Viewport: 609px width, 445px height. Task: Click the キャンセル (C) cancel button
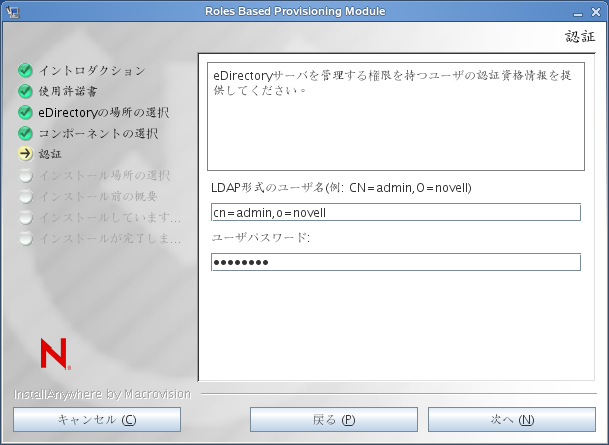coord(97,419)
